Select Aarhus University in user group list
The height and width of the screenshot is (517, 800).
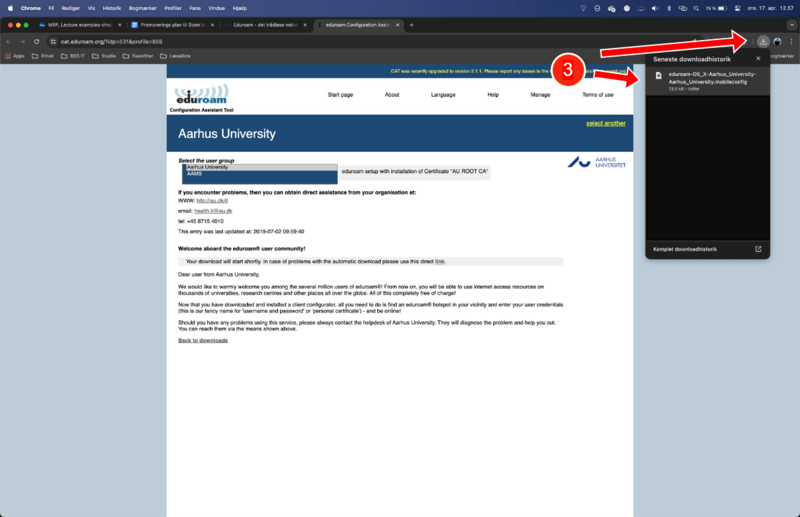(258, 167)
